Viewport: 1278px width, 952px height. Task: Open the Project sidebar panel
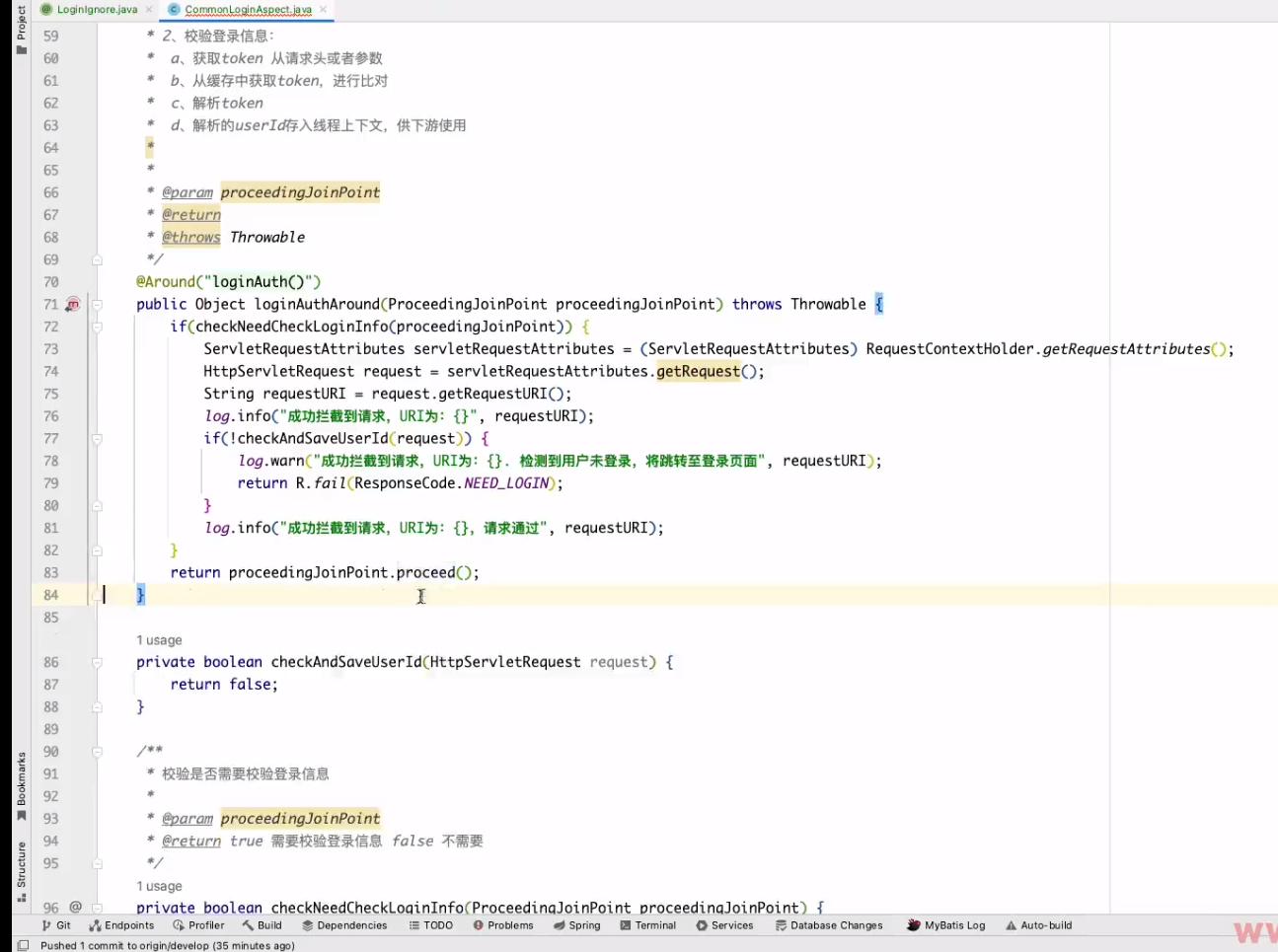(21, 30)
